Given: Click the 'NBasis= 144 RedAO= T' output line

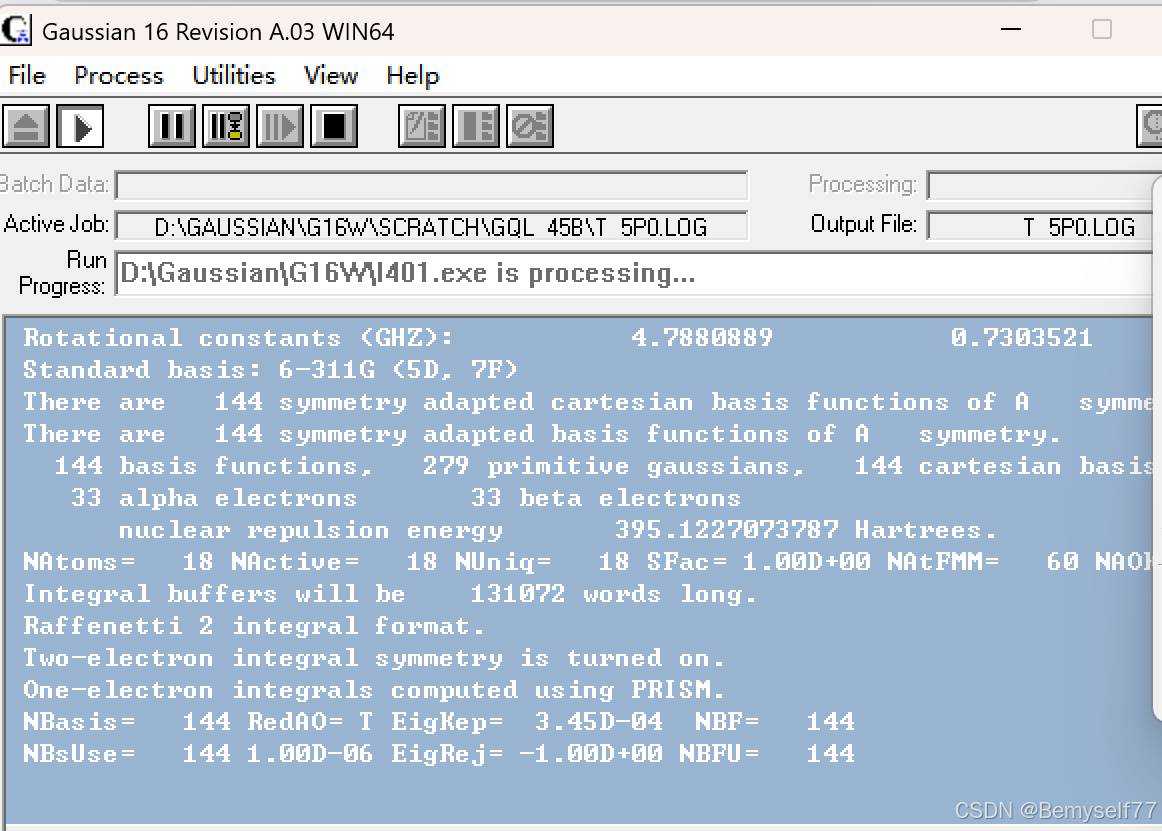Looking at the screenshot, I should [x=439, y=721].
